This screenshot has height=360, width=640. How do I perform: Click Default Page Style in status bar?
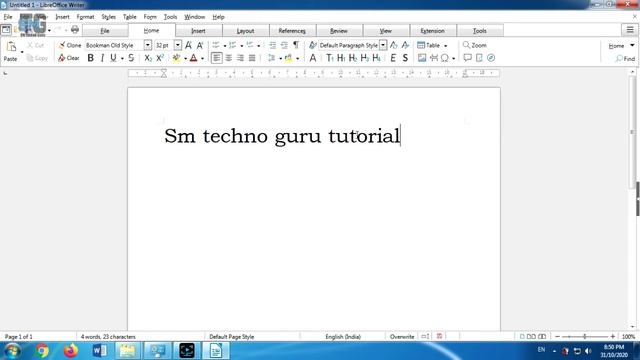[x=231, y=337]
